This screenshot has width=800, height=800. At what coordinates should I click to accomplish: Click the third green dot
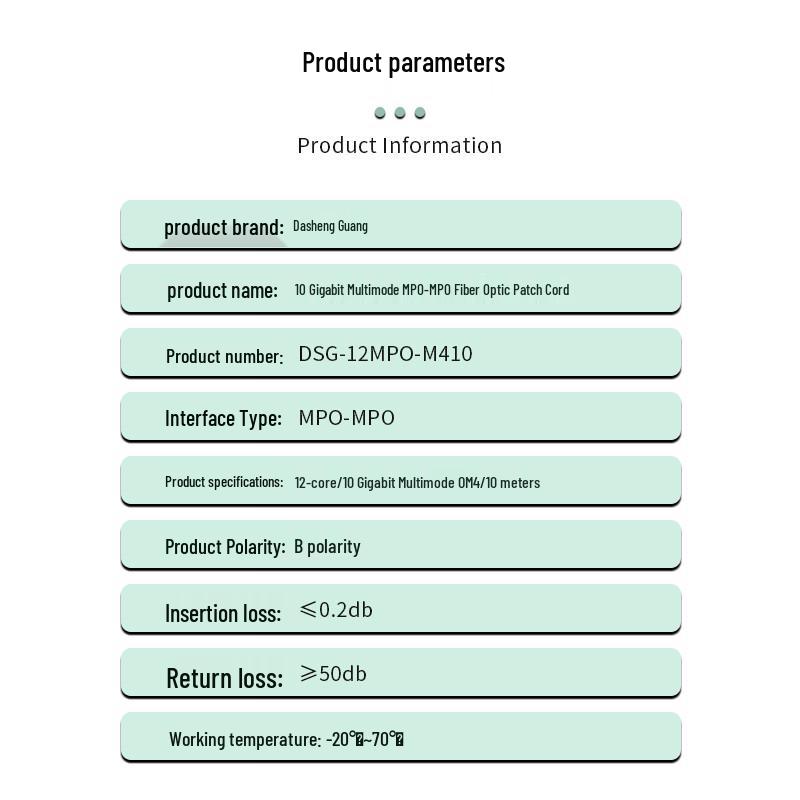(x=420, y=113)
